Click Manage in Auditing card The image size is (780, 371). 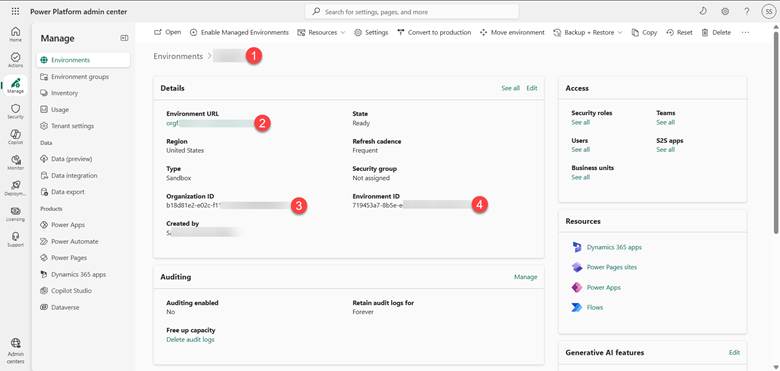[525, 277]
